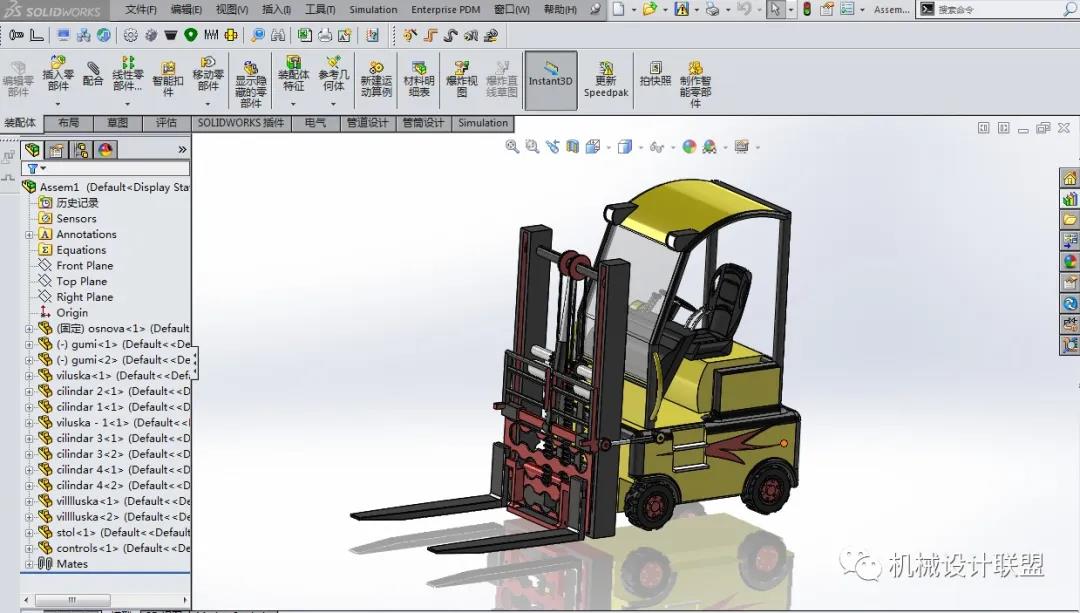
Task: Select Right Plane in the tree
Action: (x=85, y=298)
